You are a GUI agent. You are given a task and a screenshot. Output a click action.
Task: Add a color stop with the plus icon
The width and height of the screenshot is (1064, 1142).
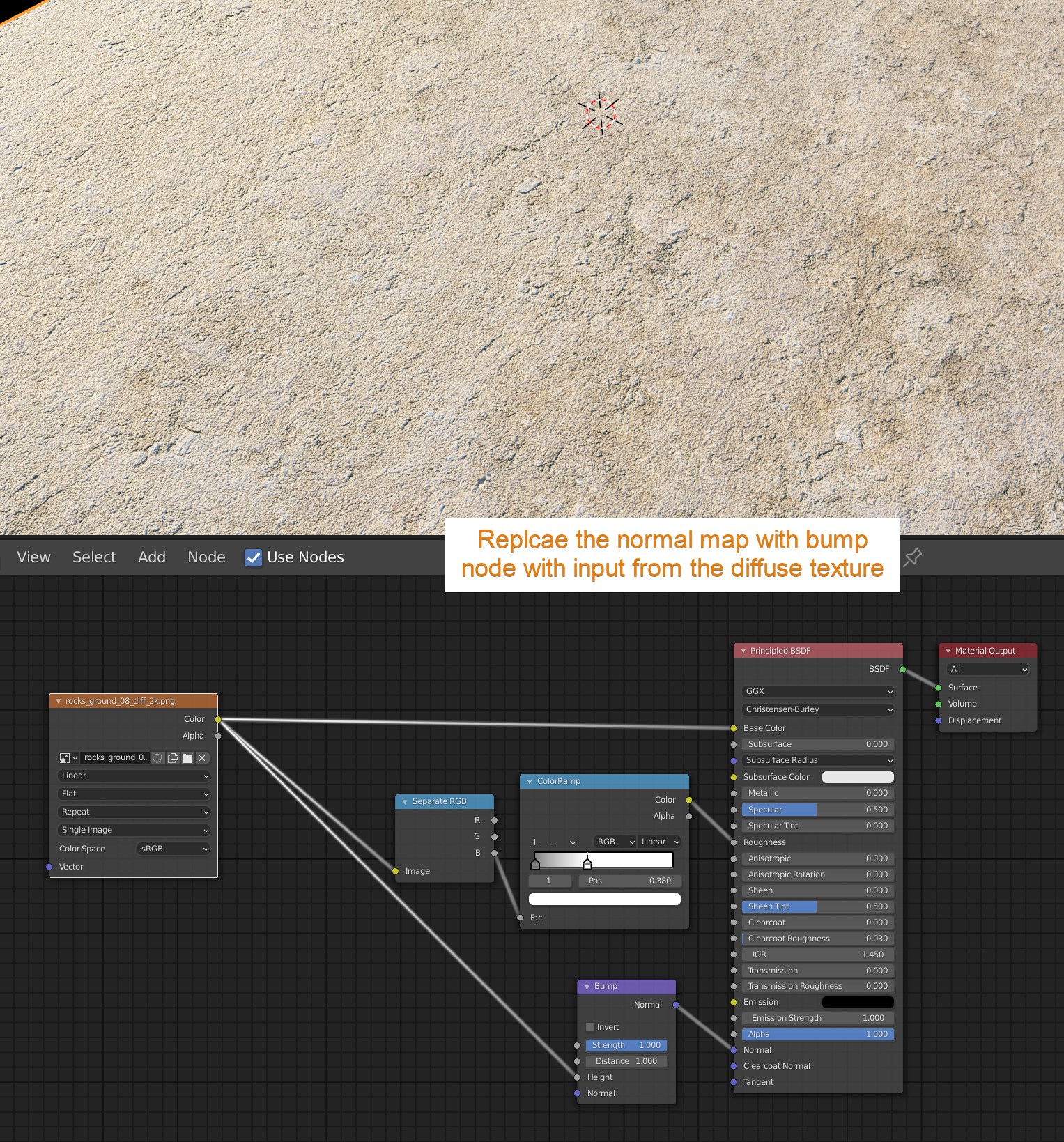tap(535, 842)
